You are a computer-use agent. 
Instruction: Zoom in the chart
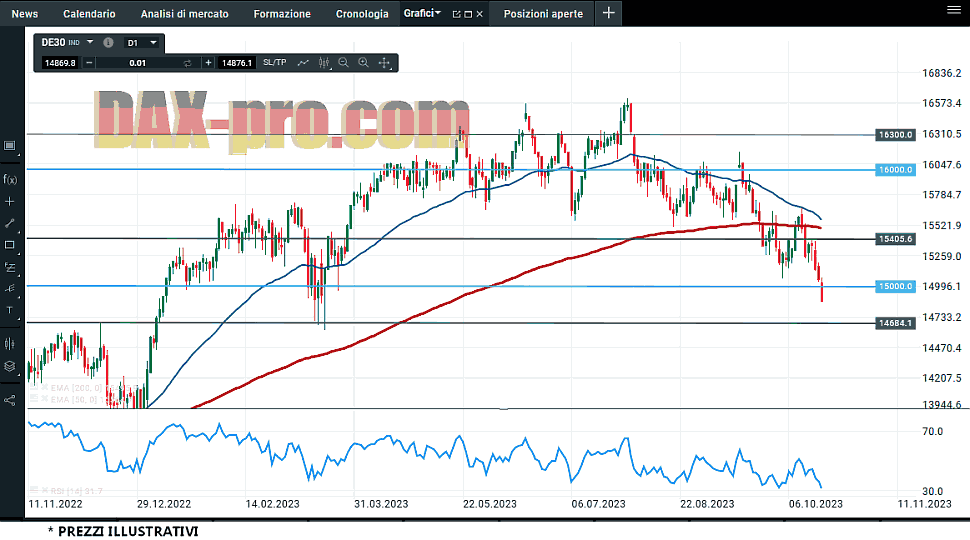(x=364, y=62)
